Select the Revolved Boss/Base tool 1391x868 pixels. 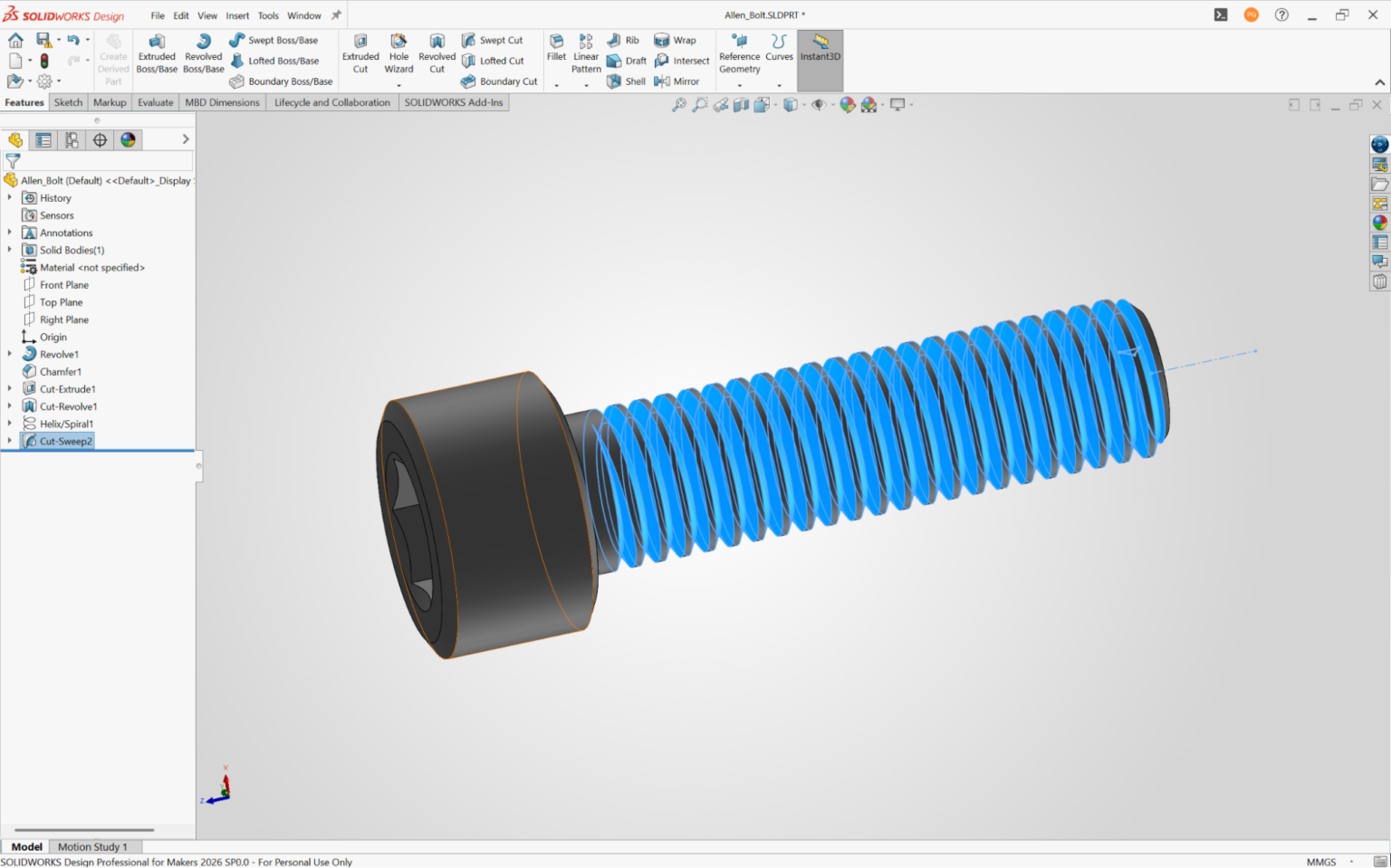pyautogui.click(x=204, y=54)
